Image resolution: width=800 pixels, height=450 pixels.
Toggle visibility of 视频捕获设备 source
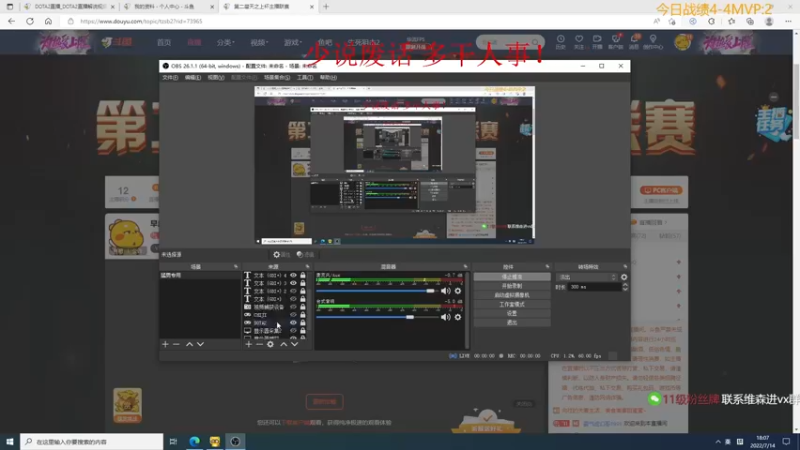tap(293, 307)
